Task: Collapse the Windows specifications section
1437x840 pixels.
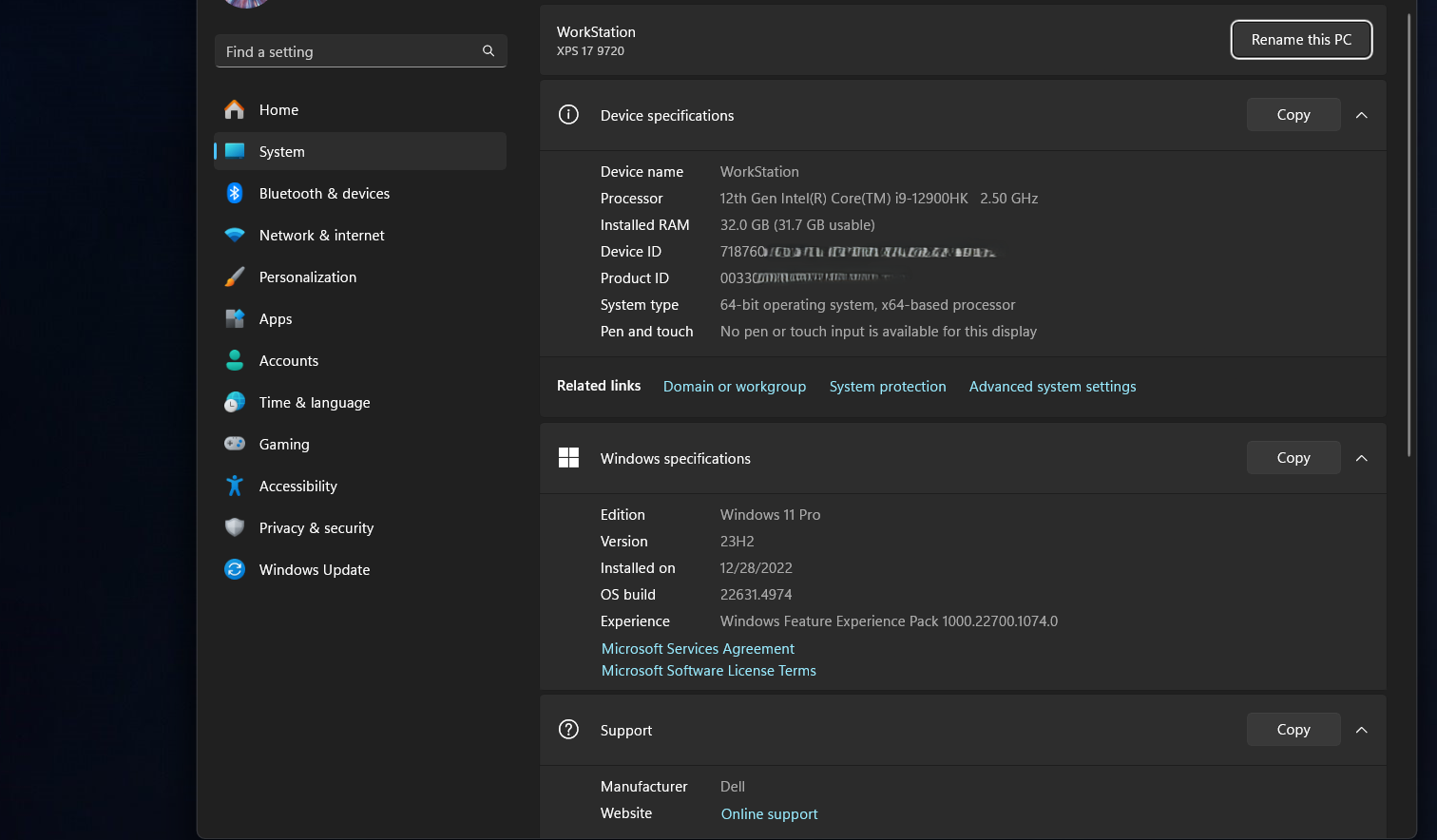Action: 1361,458
